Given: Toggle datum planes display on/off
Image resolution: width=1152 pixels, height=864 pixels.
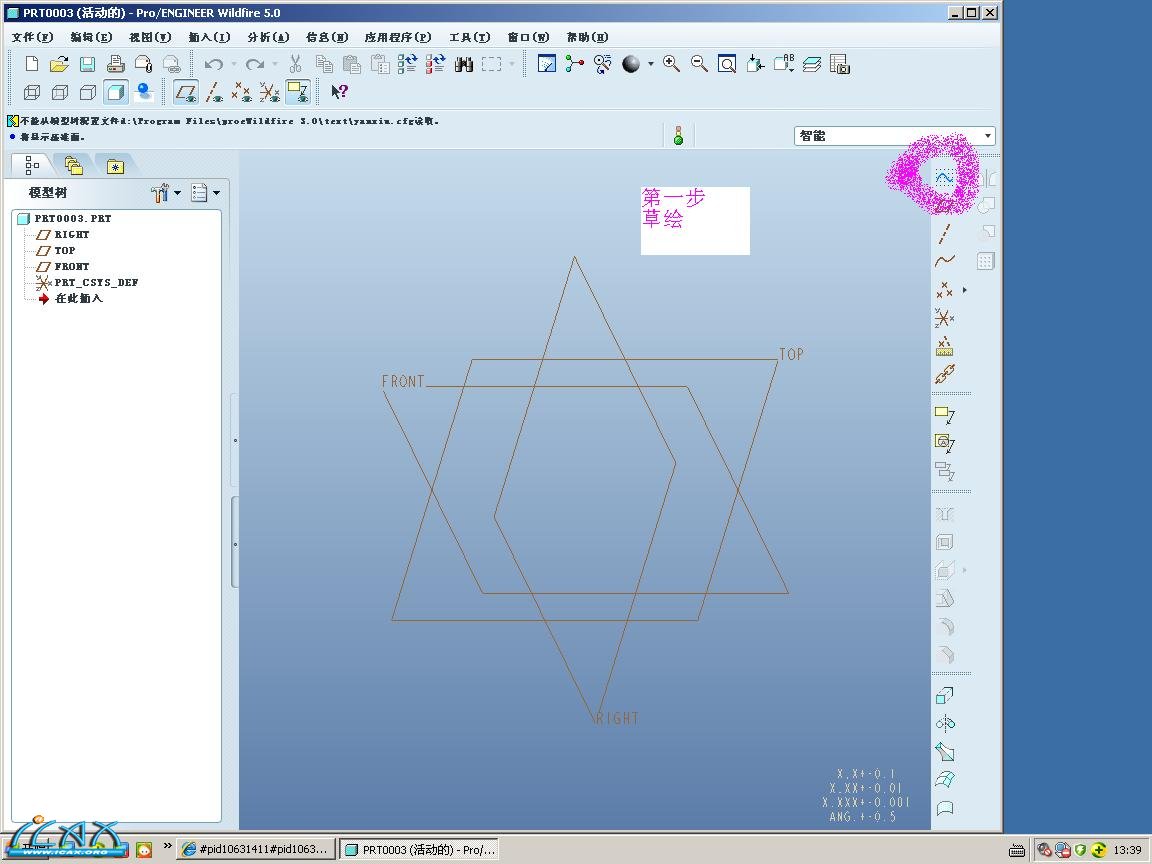Looking at the screenshot, I should (186, 92).
